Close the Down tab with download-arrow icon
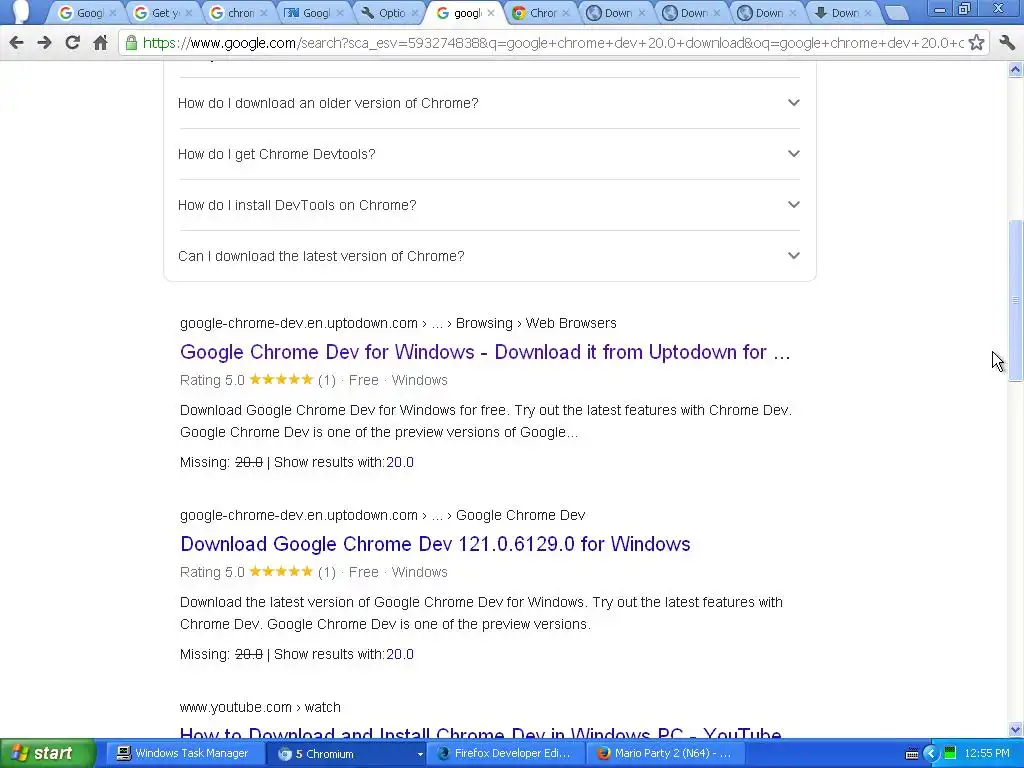The width and height of the screenshot is (1024, 768). click(x=868, y=13)
